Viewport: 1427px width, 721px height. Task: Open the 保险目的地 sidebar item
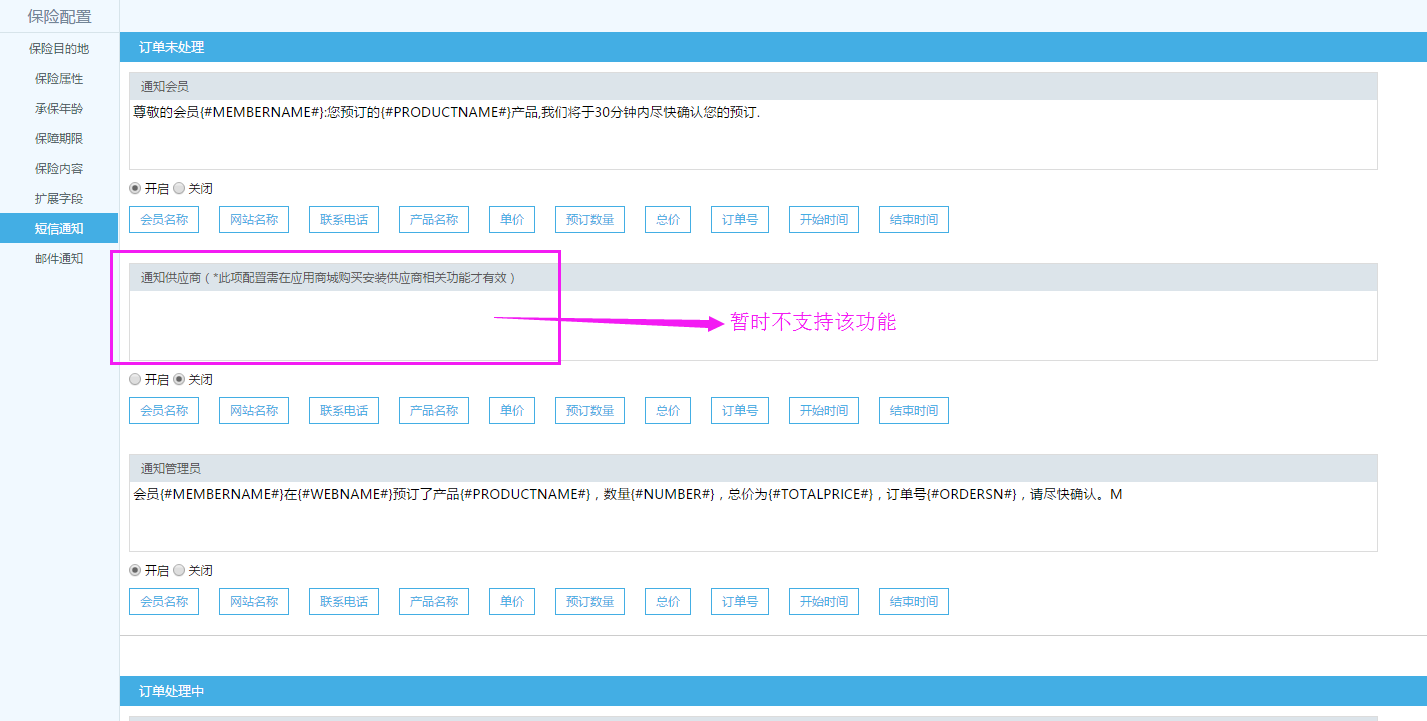pos(59,48)
